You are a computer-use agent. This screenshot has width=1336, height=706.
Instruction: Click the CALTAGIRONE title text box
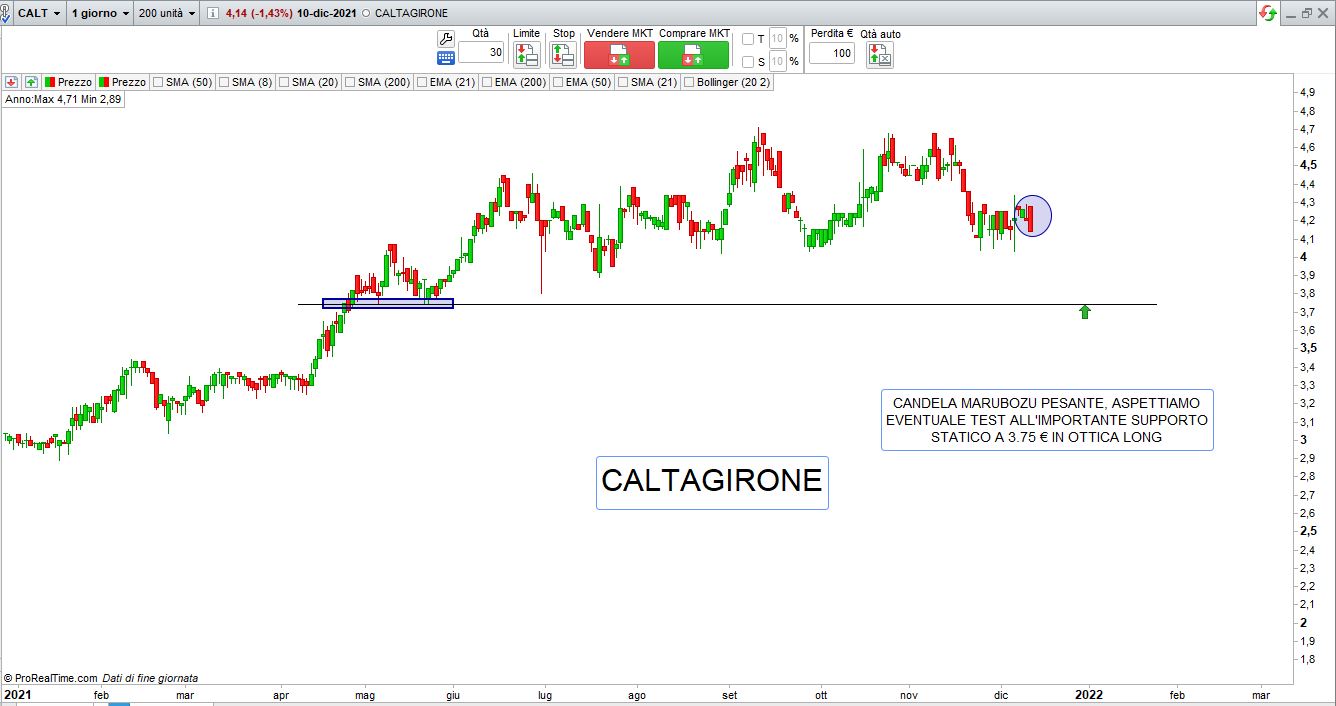click(712, 482)
